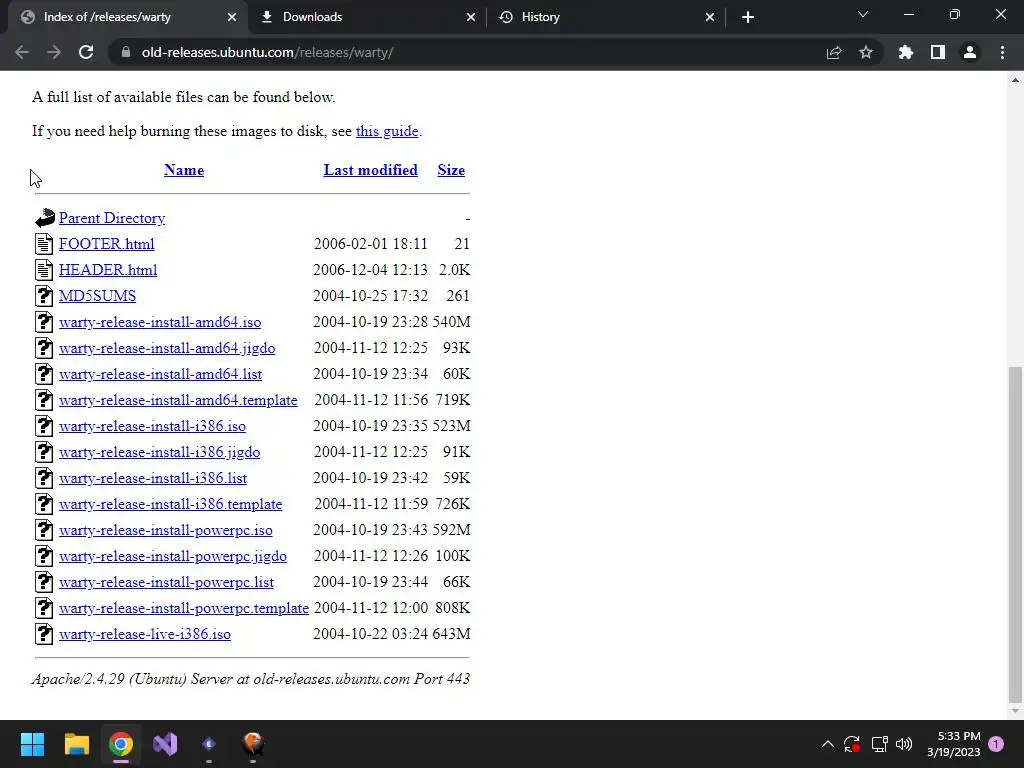The height and width of the screenshot is (768, 1024).
Task: Close the History tab
Action: (710, 17)
